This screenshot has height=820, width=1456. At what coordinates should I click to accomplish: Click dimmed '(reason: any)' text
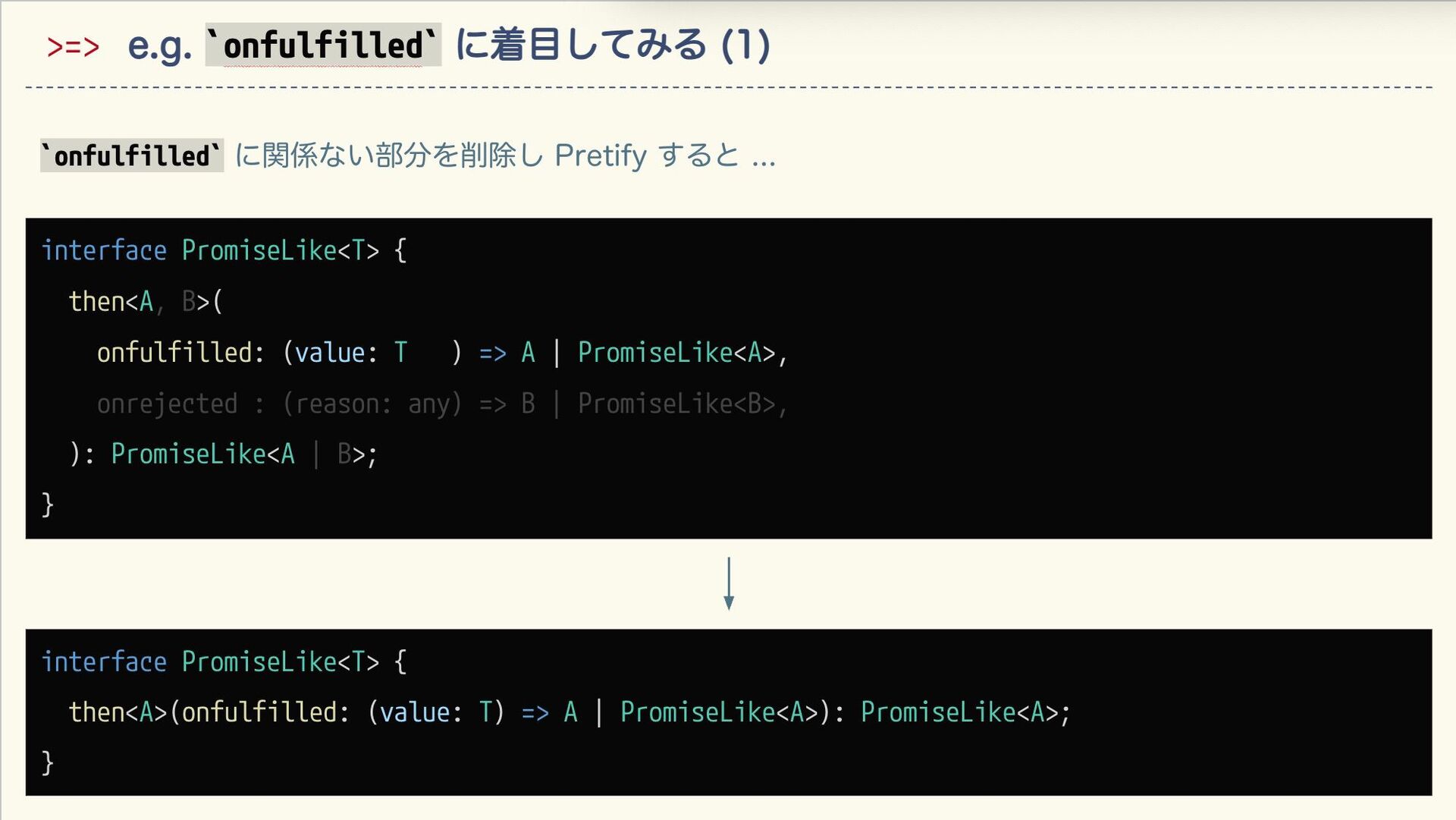click(372, 404)
